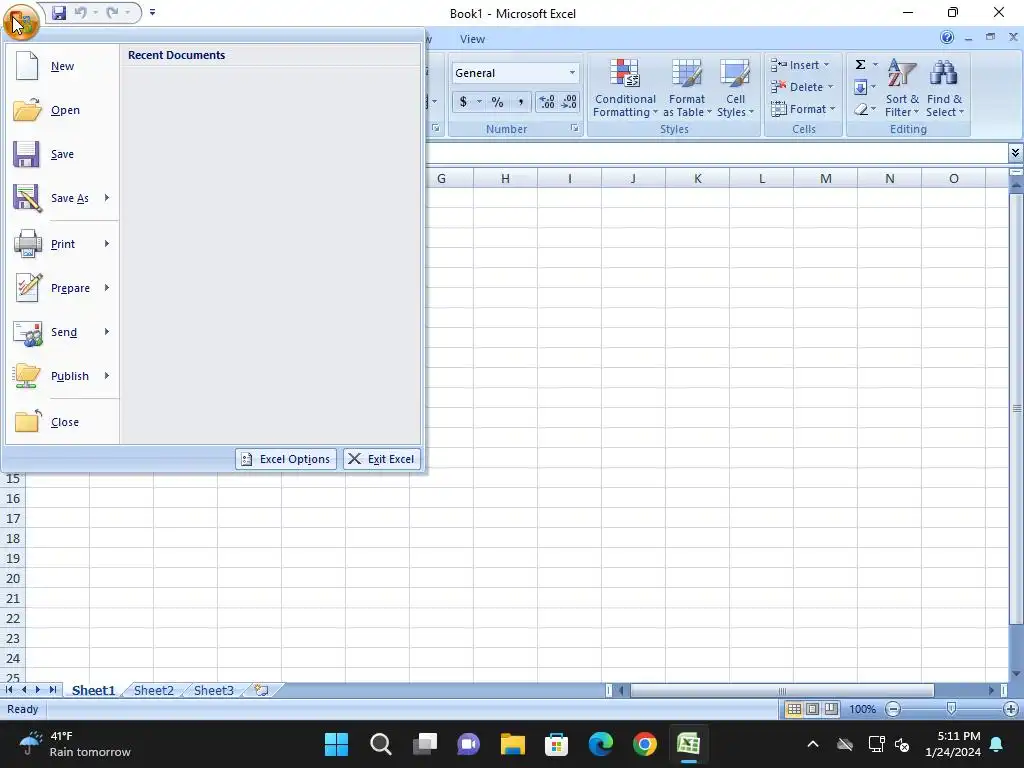The image size is (1024, 768).
Task: Go to last sheet navigation arrow
Action: point(52,690)
